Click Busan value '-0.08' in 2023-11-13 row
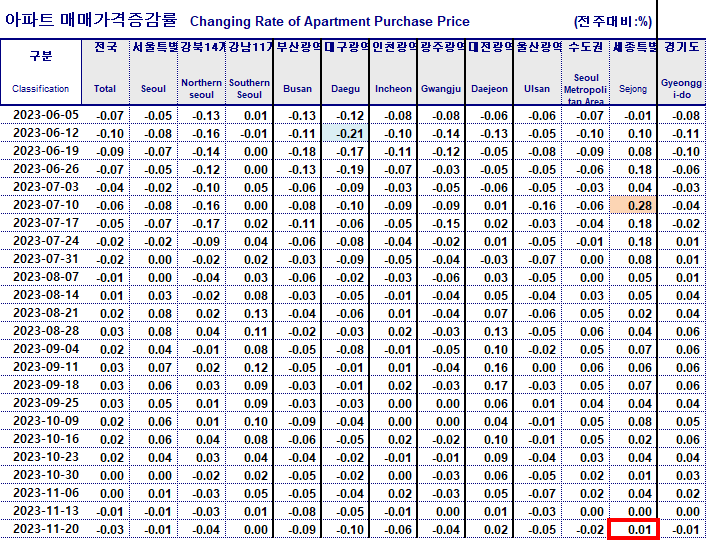 point(302,512)
